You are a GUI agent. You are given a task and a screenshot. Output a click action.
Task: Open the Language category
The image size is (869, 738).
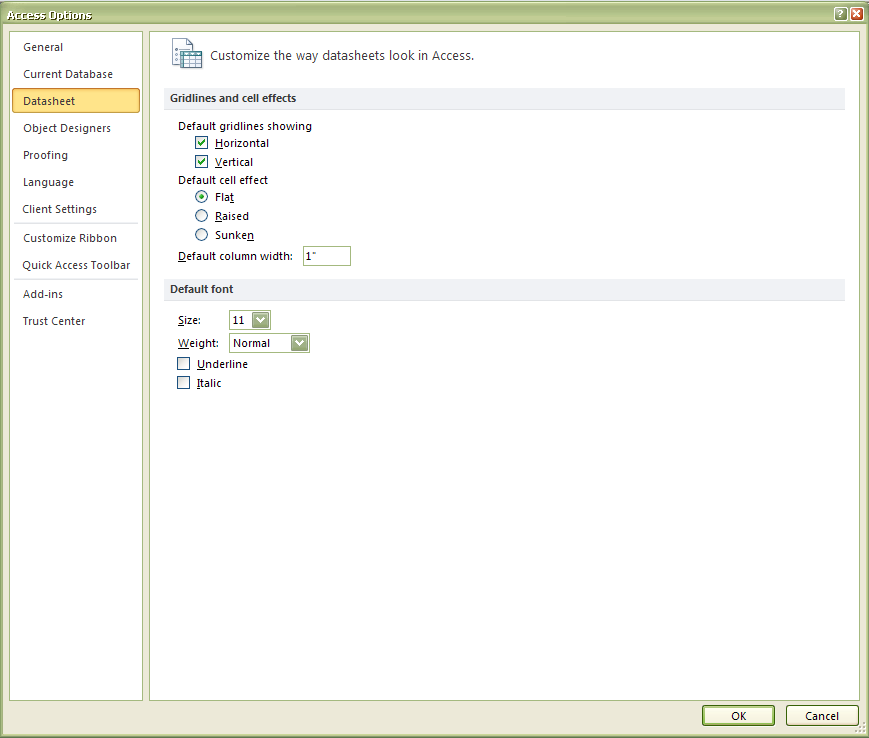coord(76,182)
